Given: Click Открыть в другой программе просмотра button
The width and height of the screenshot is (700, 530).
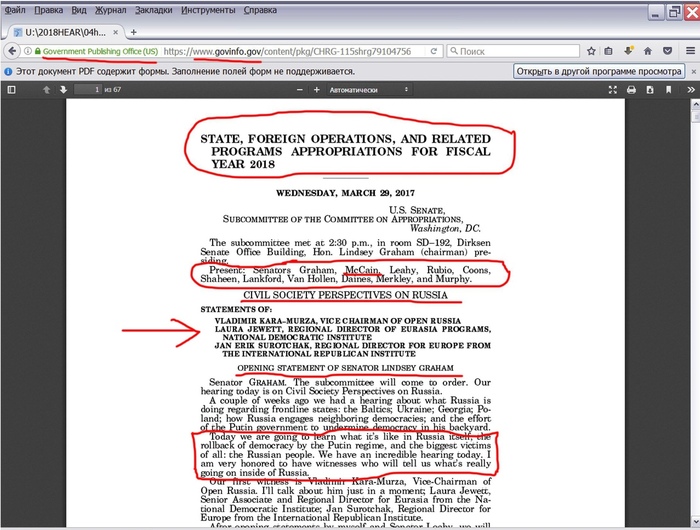Looking at the screenshot, I should coord(599,71).
